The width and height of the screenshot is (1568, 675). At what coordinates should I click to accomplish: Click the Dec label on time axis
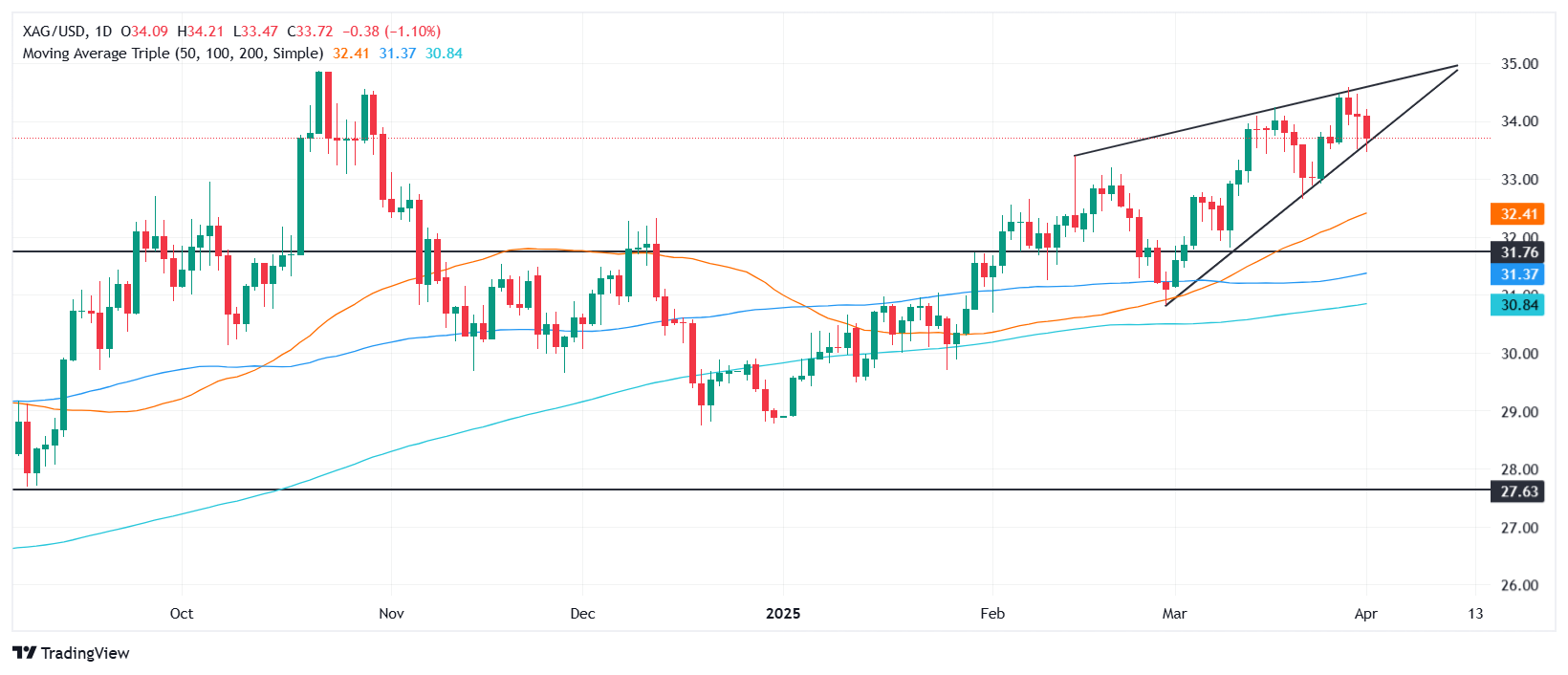pos(582,613)
